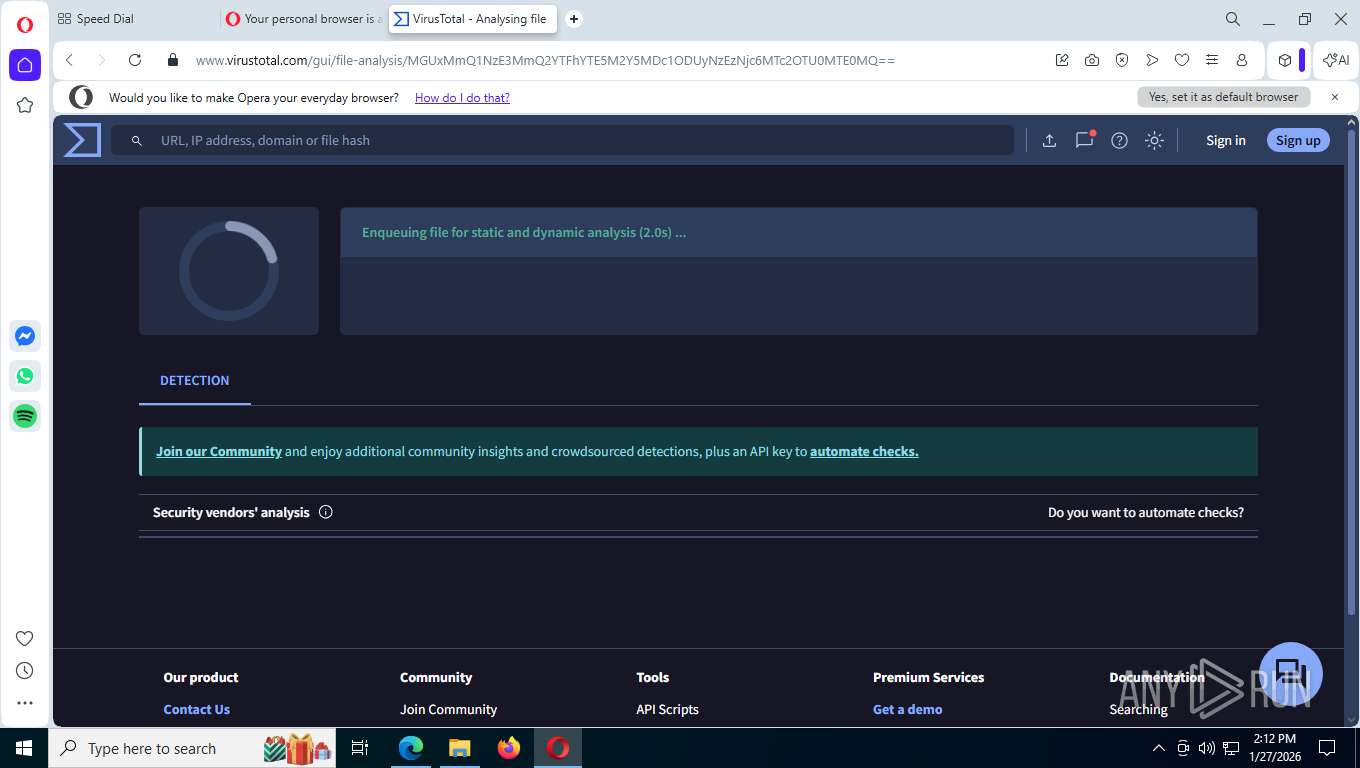Screen dimensions: 1360x768
Task: Open the Windows notification center
Action: point(1327,748)
